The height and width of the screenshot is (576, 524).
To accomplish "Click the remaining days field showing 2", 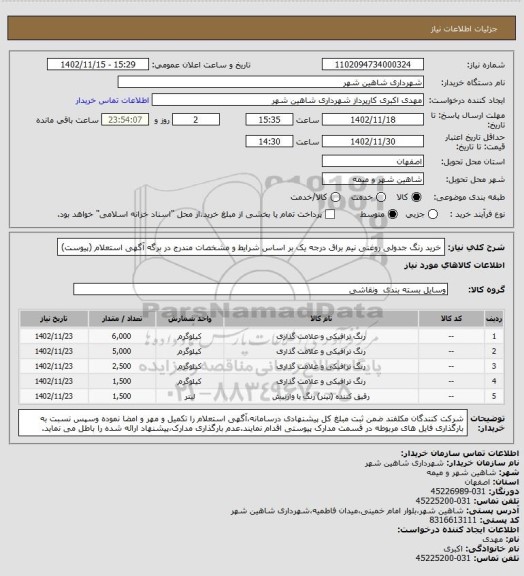I will tap(196, 120).
